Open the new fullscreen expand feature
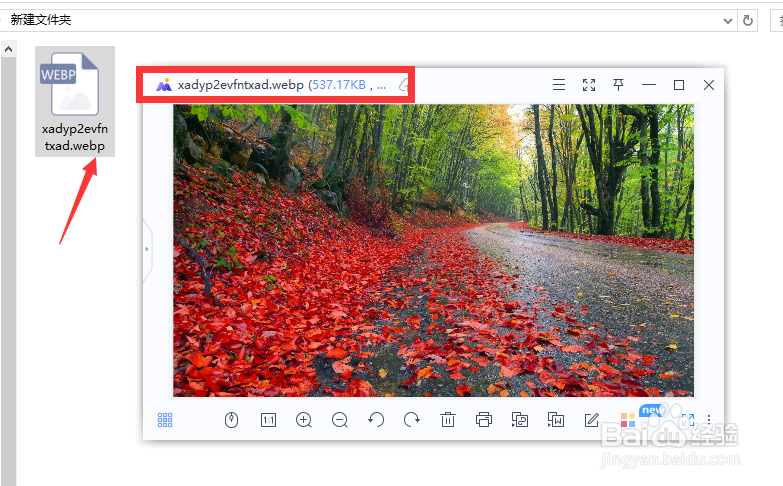This screenshot has height=486, width=783. tap(688, 420)
